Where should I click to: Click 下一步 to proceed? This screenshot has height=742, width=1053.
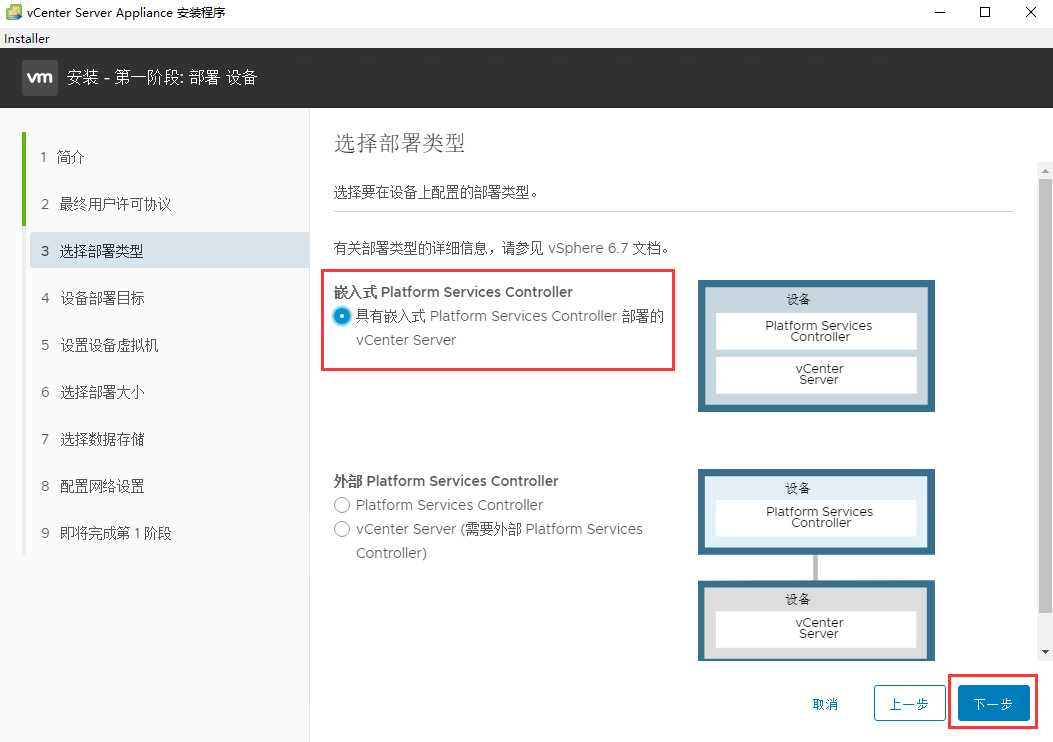992,704
